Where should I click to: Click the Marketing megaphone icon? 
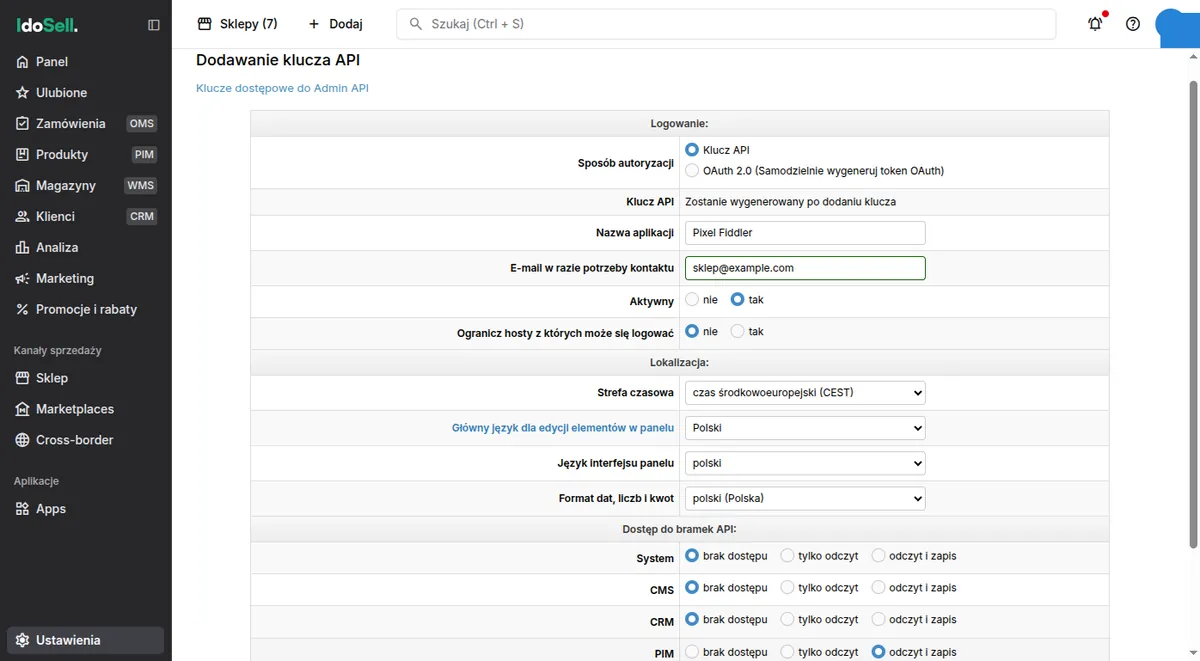[x=22, y=279]
